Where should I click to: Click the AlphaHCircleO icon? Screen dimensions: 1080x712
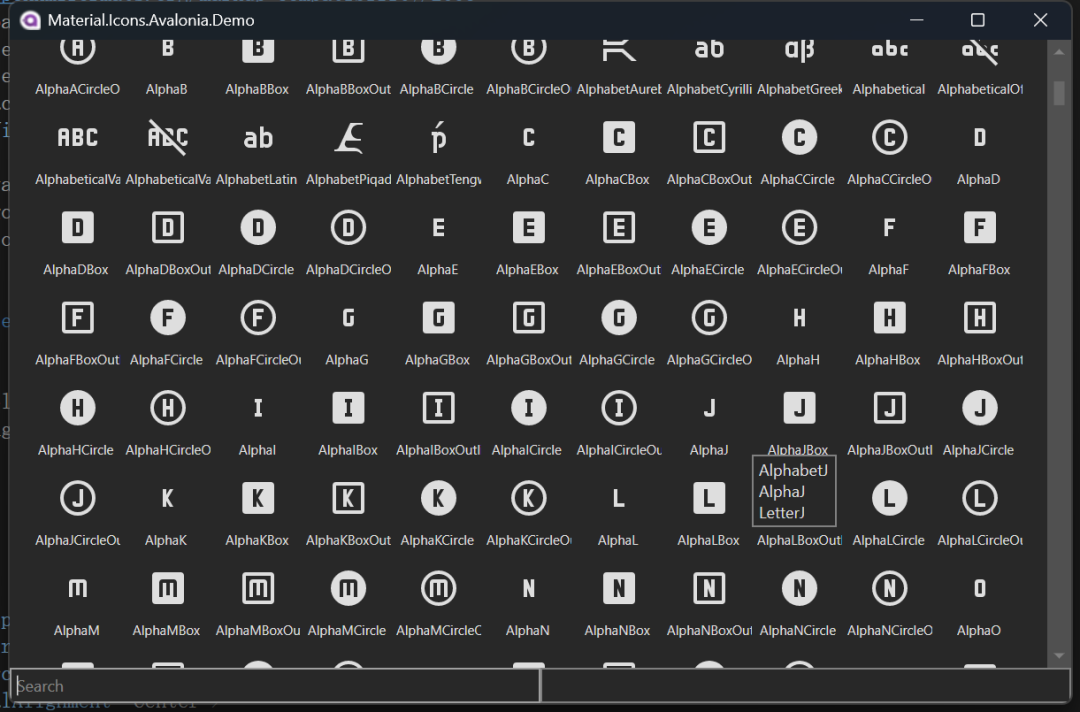click(x=167, y=407)
